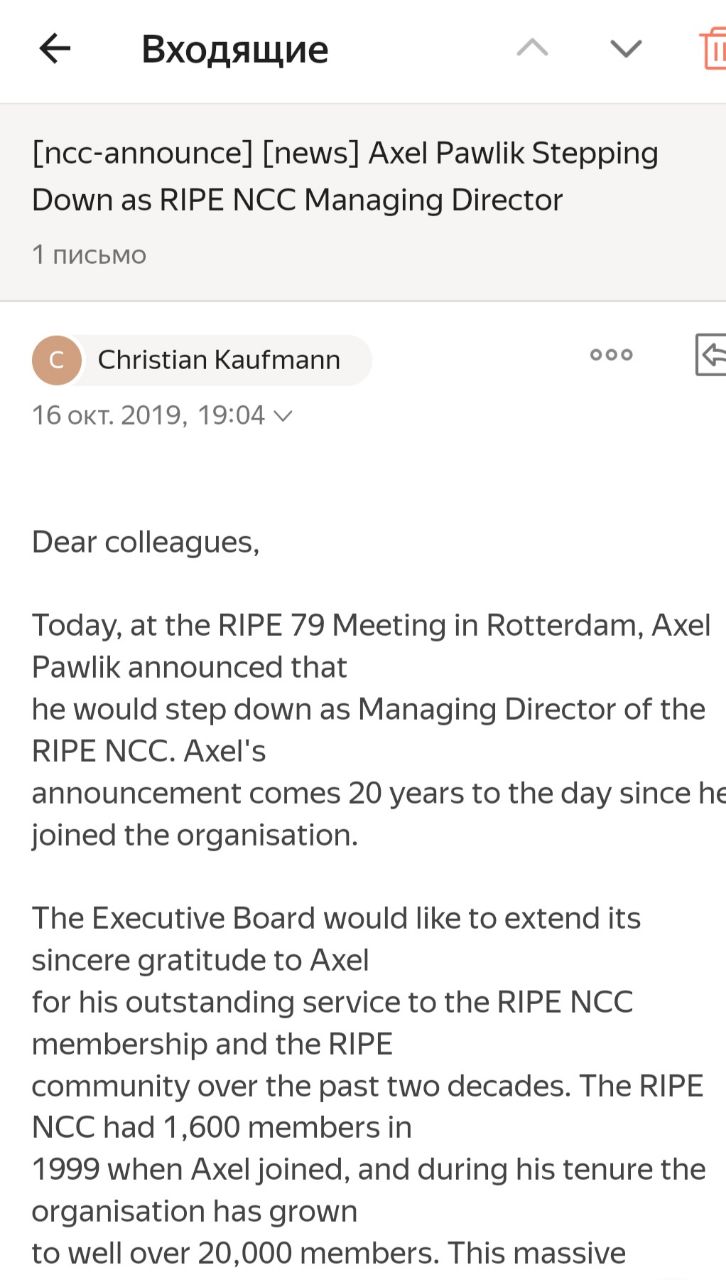The height and width of the screenshot is (1280, 726).
Task: Tap the "Dear colleagues," greeting line
Action: click(146, 541)
